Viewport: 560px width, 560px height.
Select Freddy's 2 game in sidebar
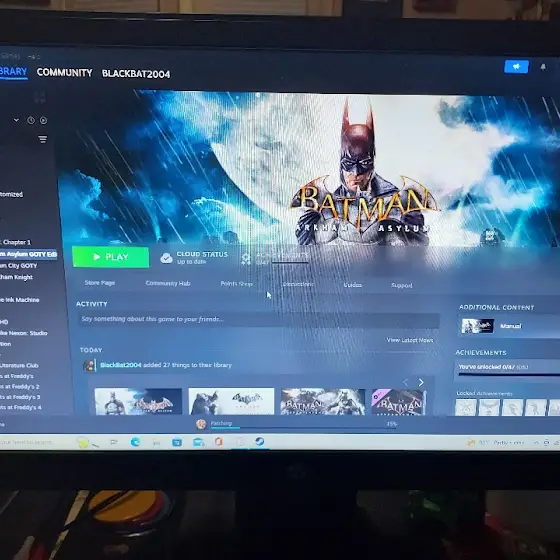20,386
